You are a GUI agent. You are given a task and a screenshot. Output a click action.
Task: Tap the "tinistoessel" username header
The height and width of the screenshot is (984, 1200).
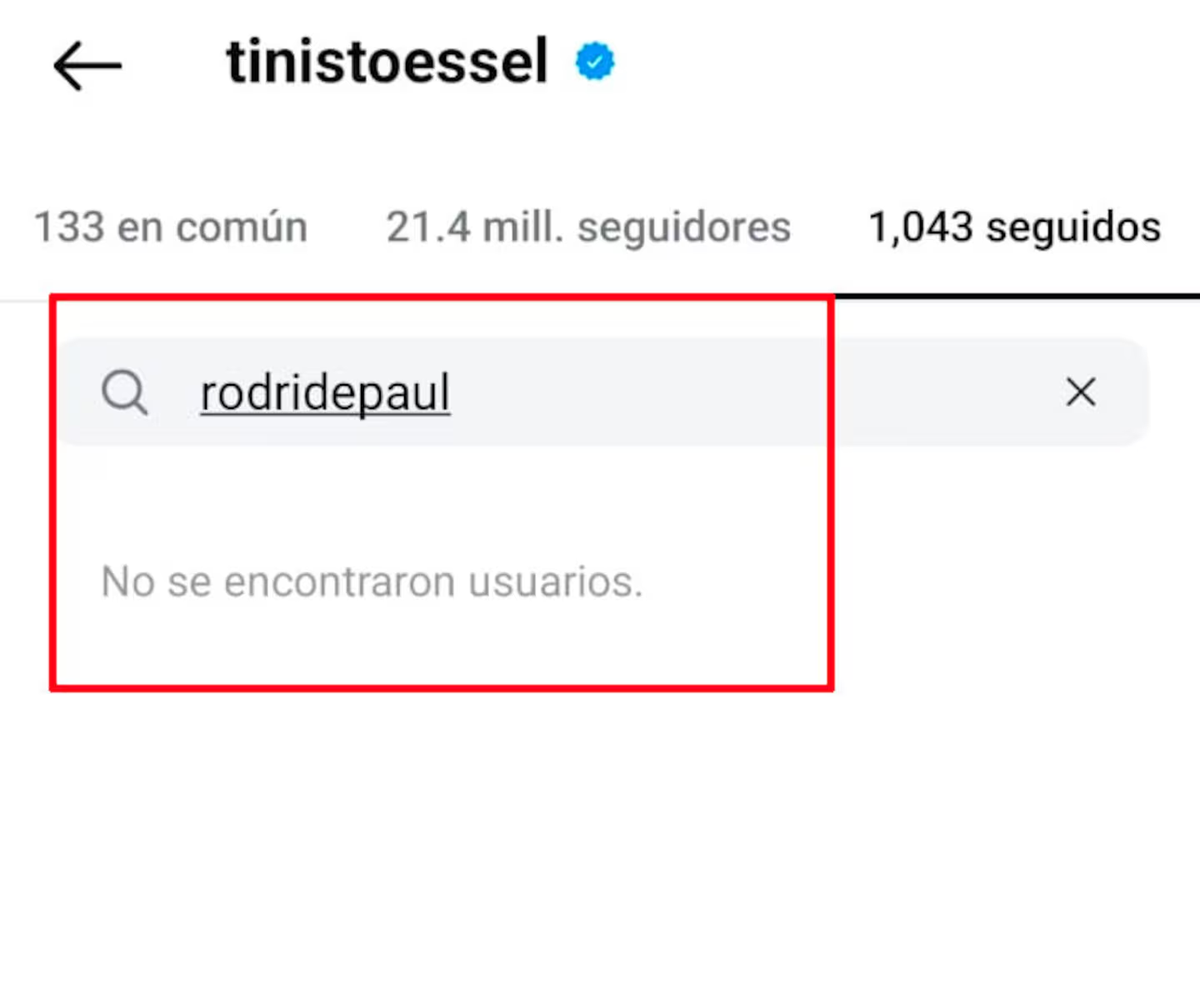tap(388, 64)
